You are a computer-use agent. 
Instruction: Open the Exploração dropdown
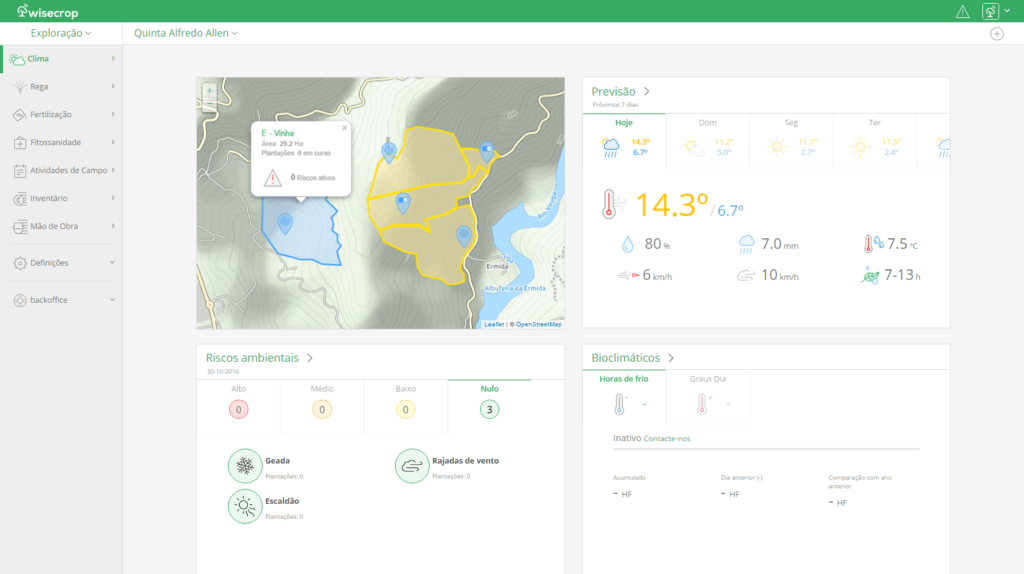click(x=61, y=33)
